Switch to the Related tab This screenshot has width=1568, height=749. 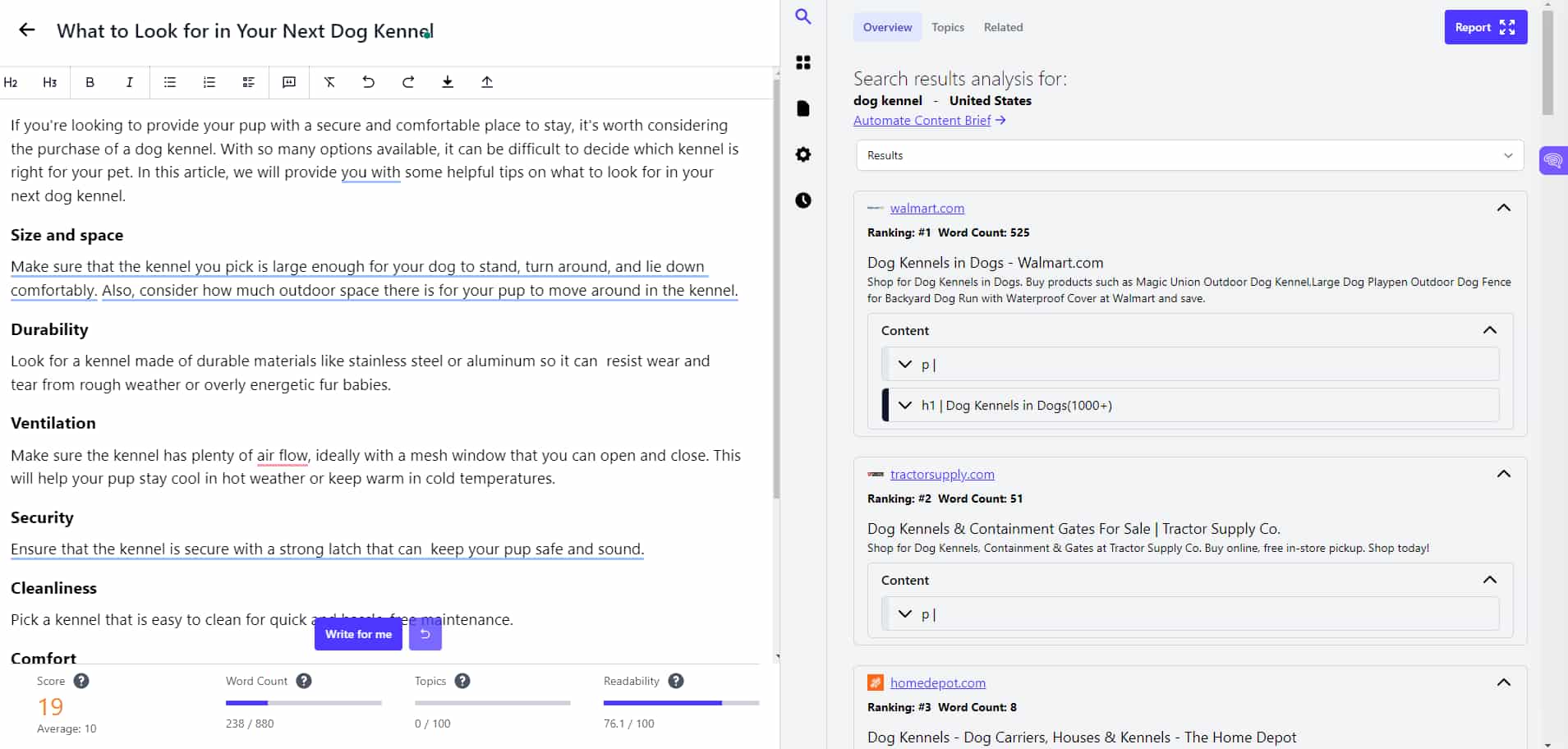pyautogui.click(x=1003, y=27)
